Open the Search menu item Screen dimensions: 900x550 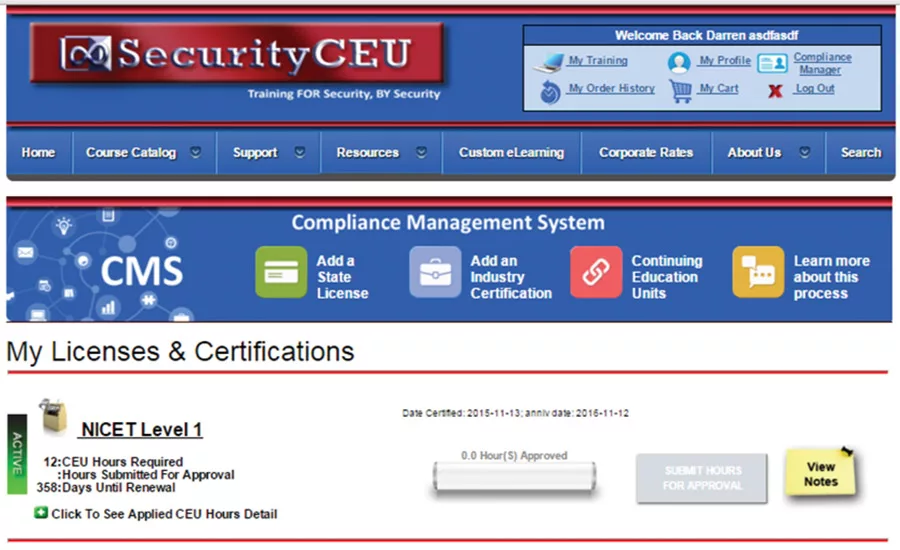click(x=861, y=152)
